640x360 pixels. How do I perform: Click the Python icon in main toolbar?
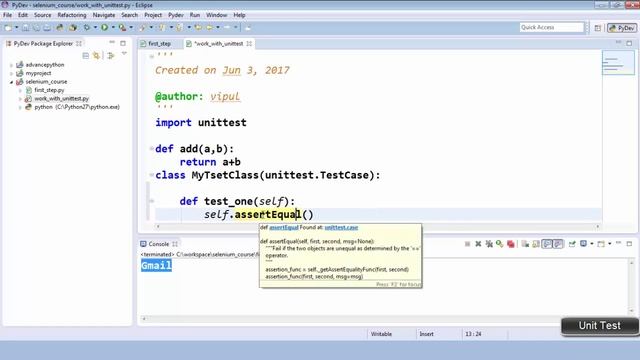click(x=60, y=28)
